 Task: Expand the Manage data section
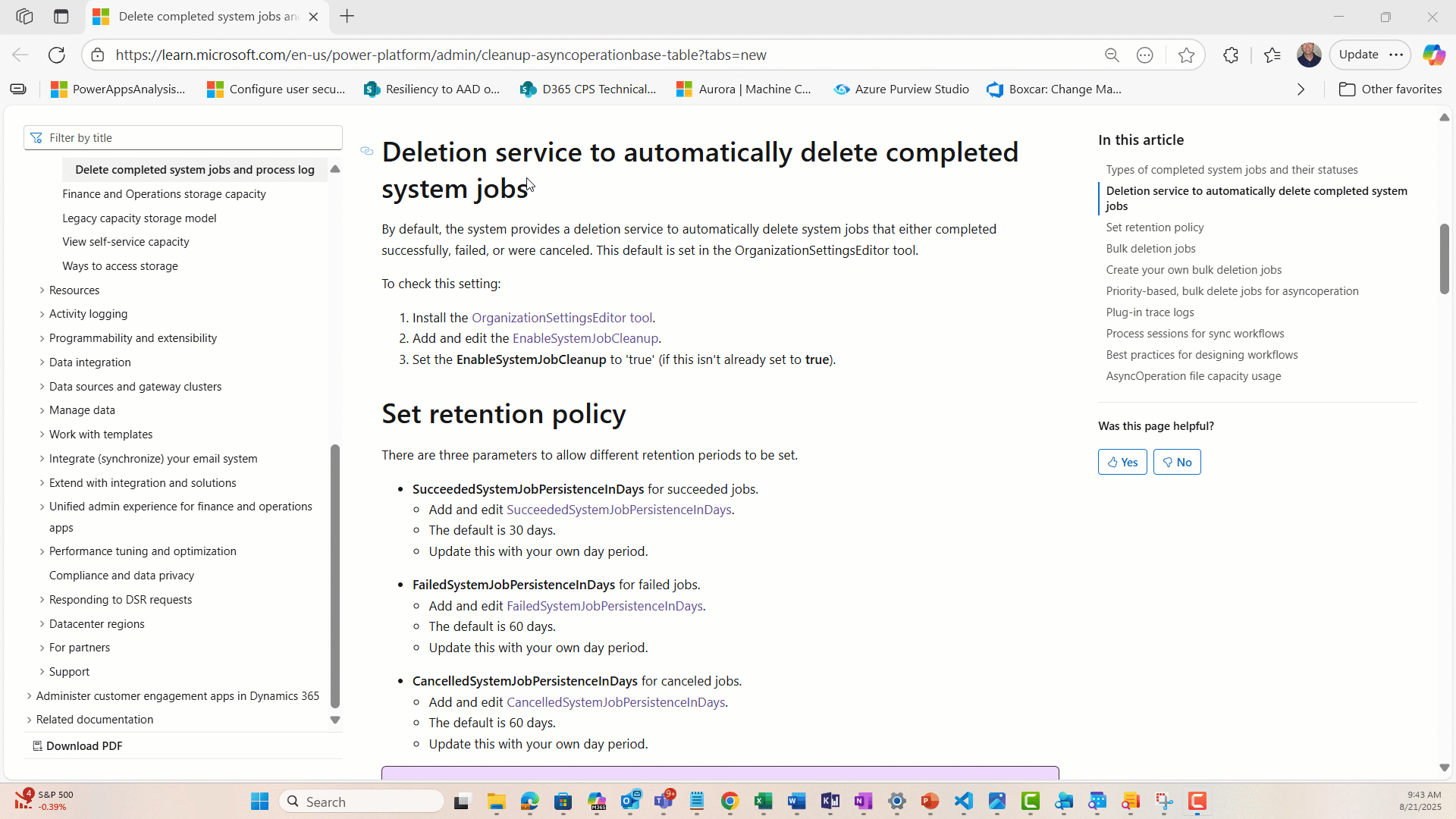(x=42, y=410)
